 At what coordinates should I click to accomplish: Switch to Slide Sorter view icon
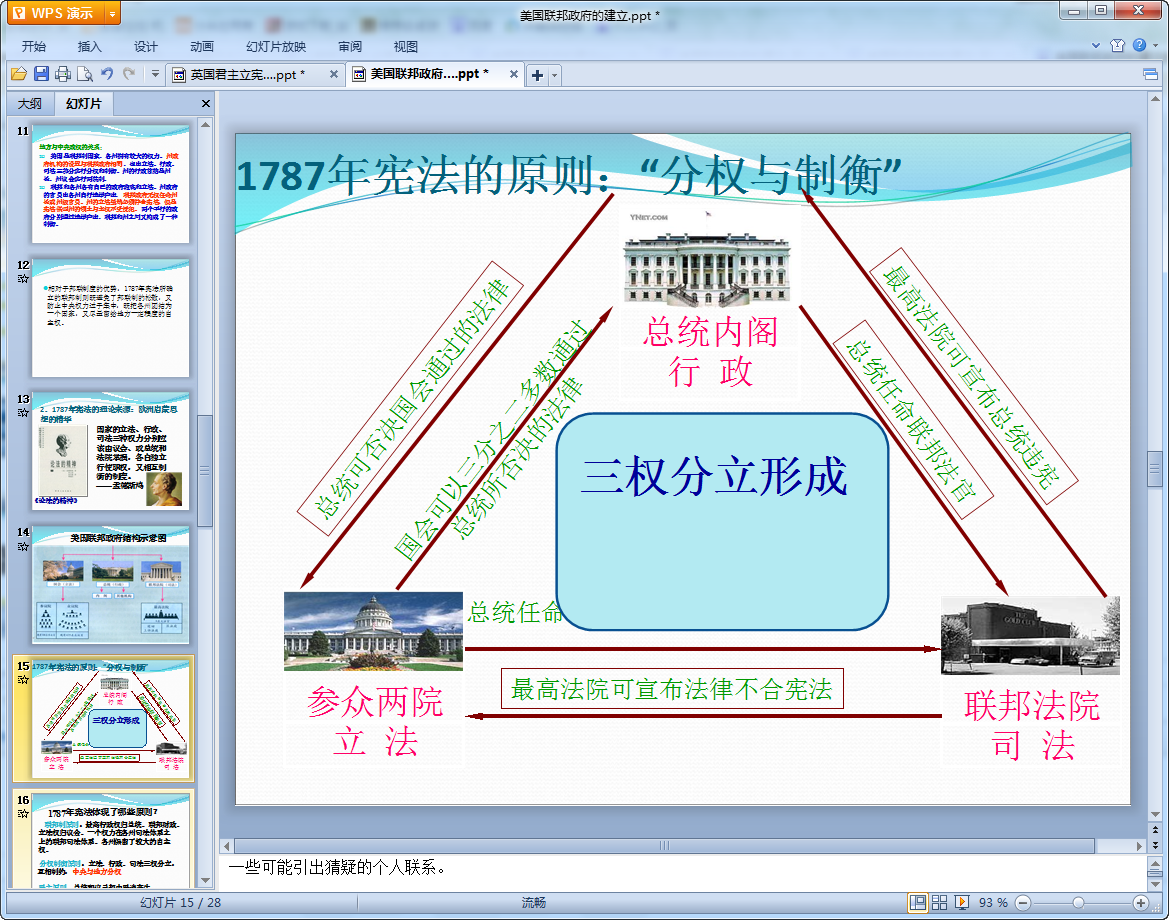tap(939, 902)
